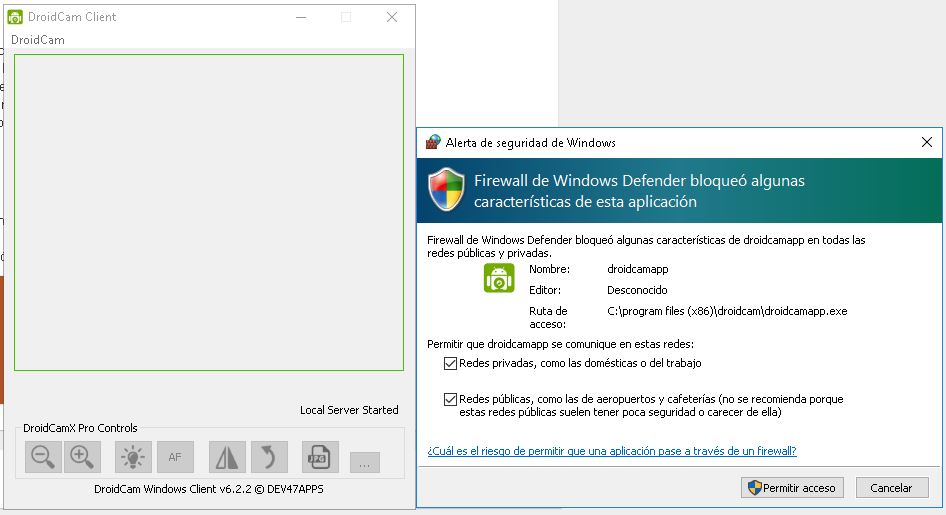Image resolution: width=946 pixels, height=515 pixels.
Task: Click the Desconocido editor value
Action: coord(637,290)
